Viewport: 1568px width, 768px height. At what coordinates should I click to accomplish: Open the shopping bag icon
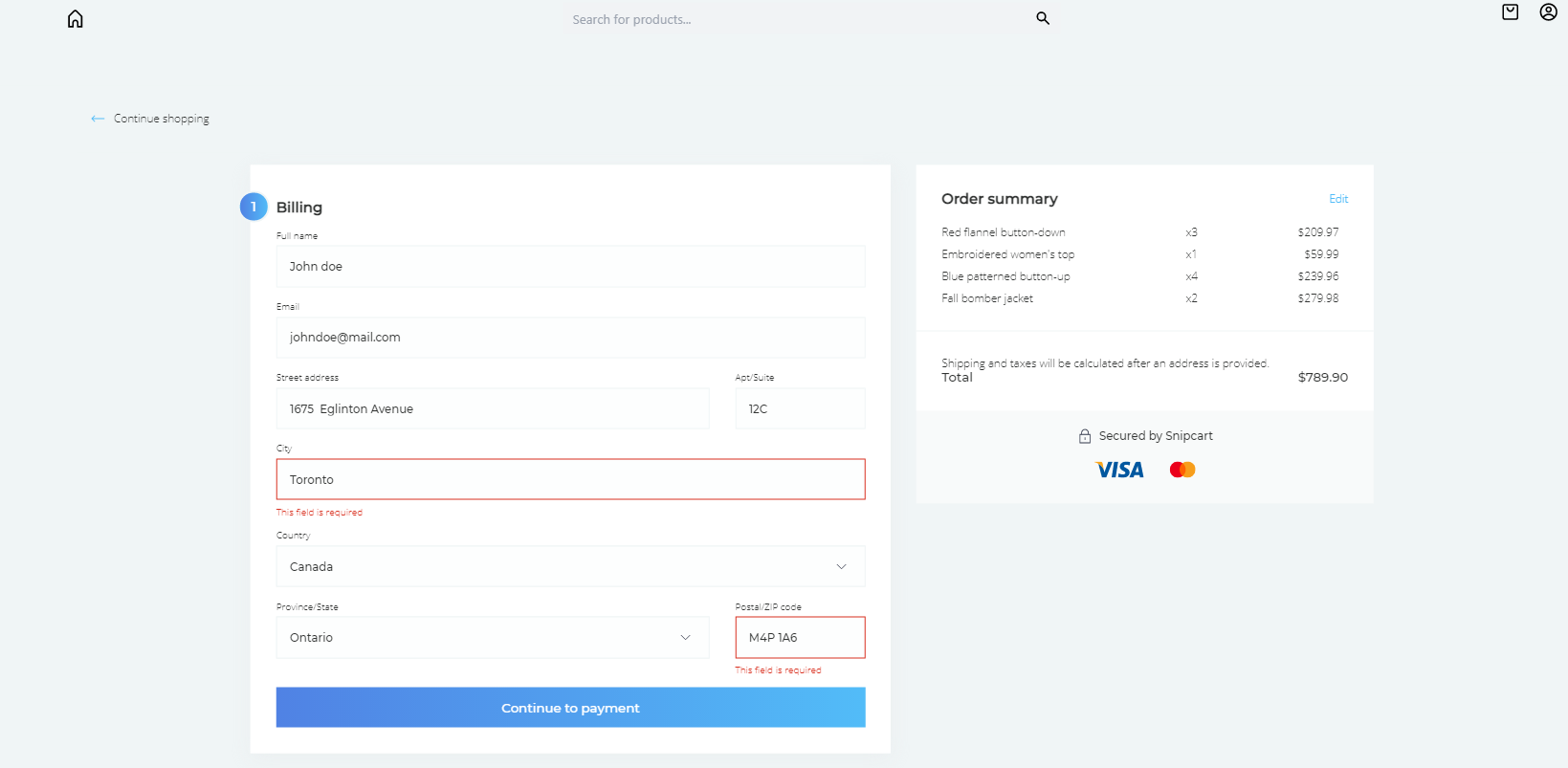(x=1509, y=12)
